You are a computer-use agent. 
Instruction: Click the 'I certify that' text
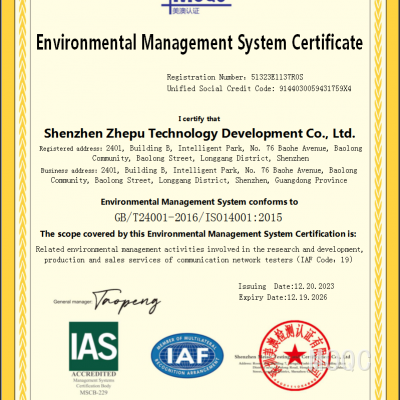199,119
